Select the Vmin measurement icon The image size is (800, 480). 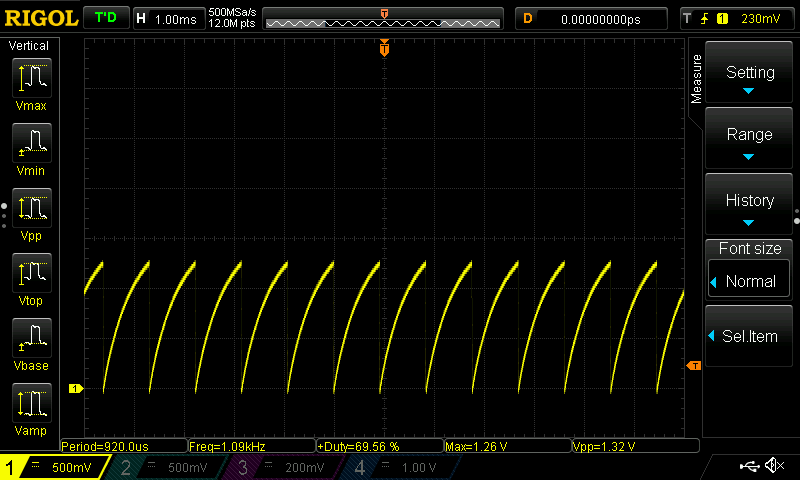(x=32, y=143)
